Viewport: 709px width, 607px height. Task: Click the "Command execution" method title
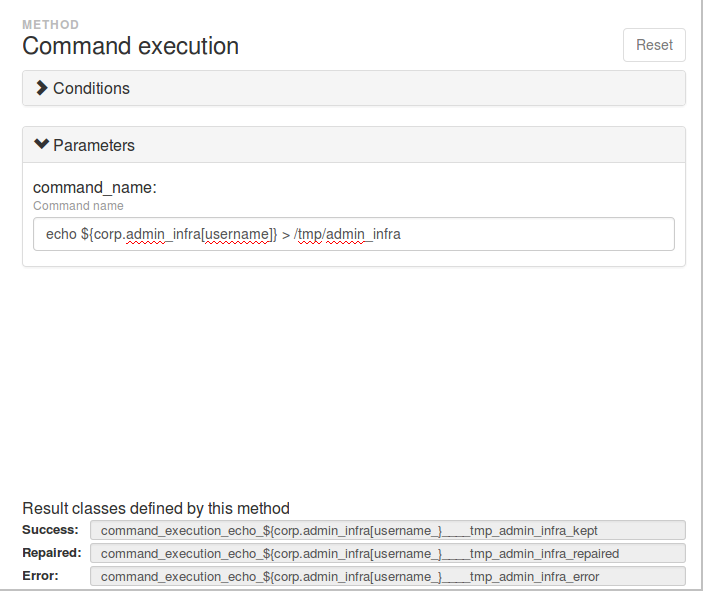[x=131, y=46]
